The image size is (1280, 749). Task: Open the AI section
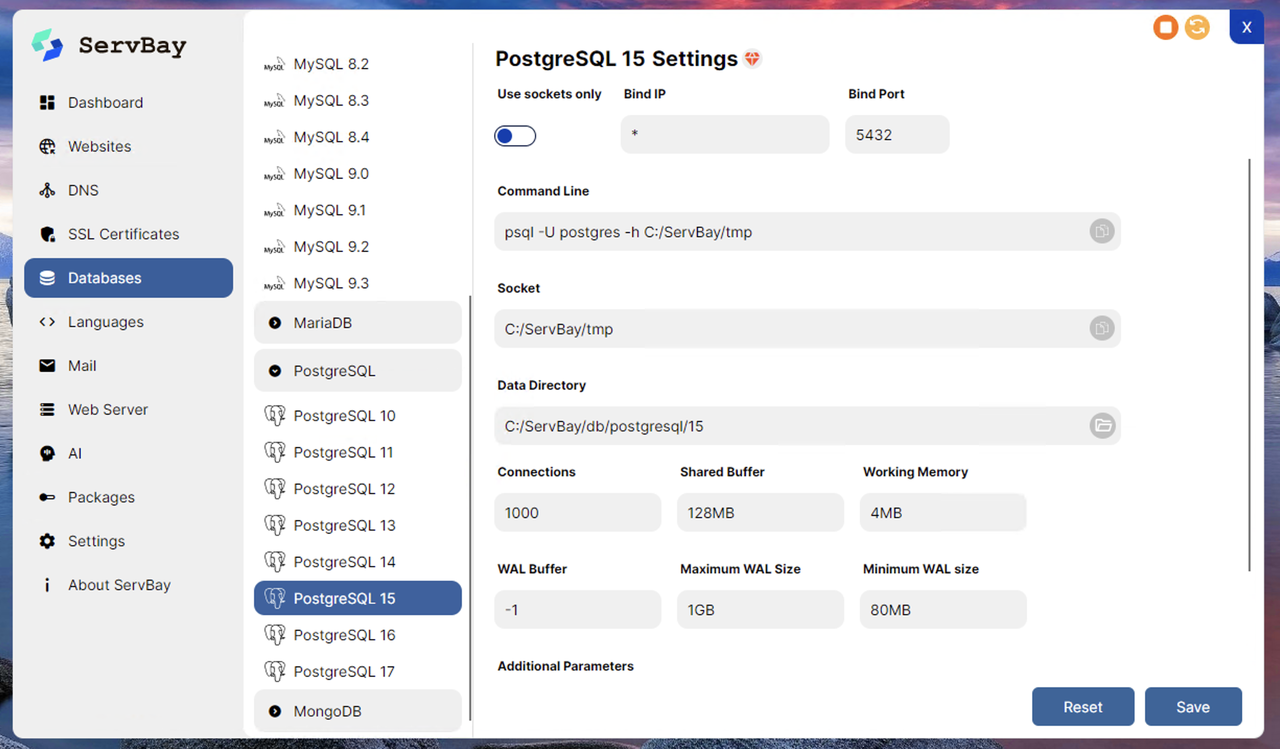pos(128,453)
